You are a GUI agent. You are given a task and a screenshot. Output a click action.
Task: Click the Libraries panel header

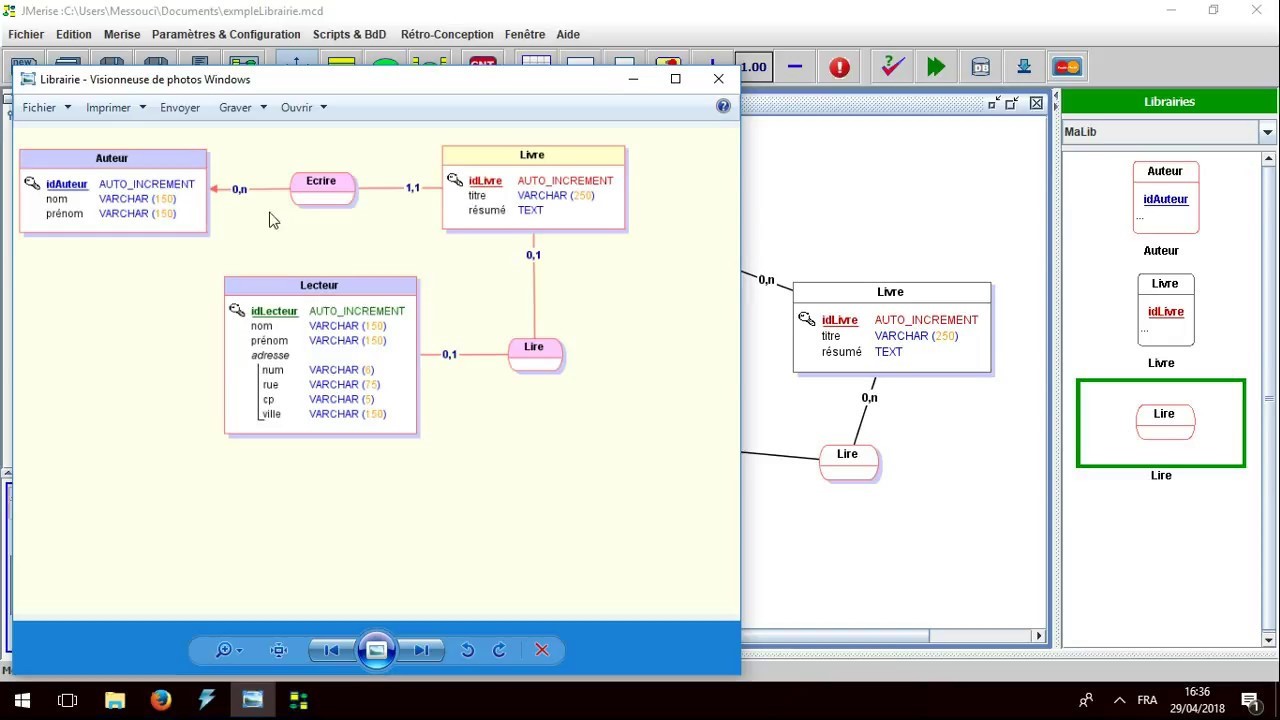point(1169,102)
